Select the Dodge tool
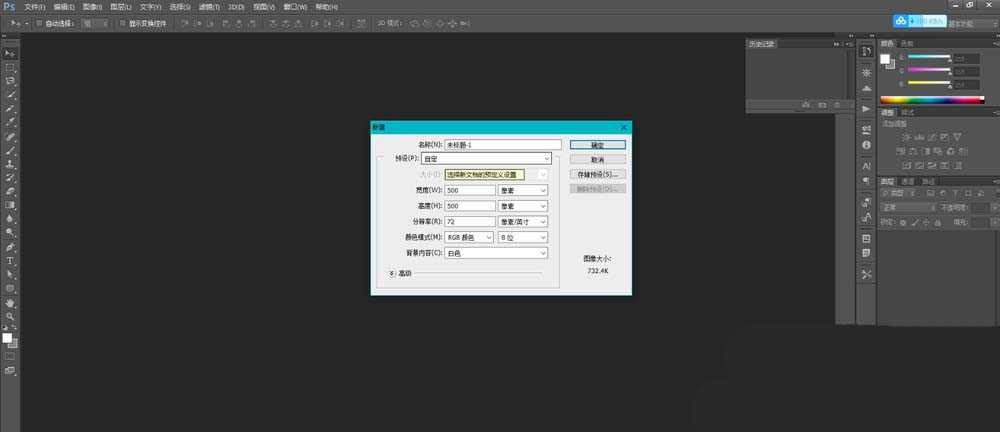 click(x=10, y=233)
